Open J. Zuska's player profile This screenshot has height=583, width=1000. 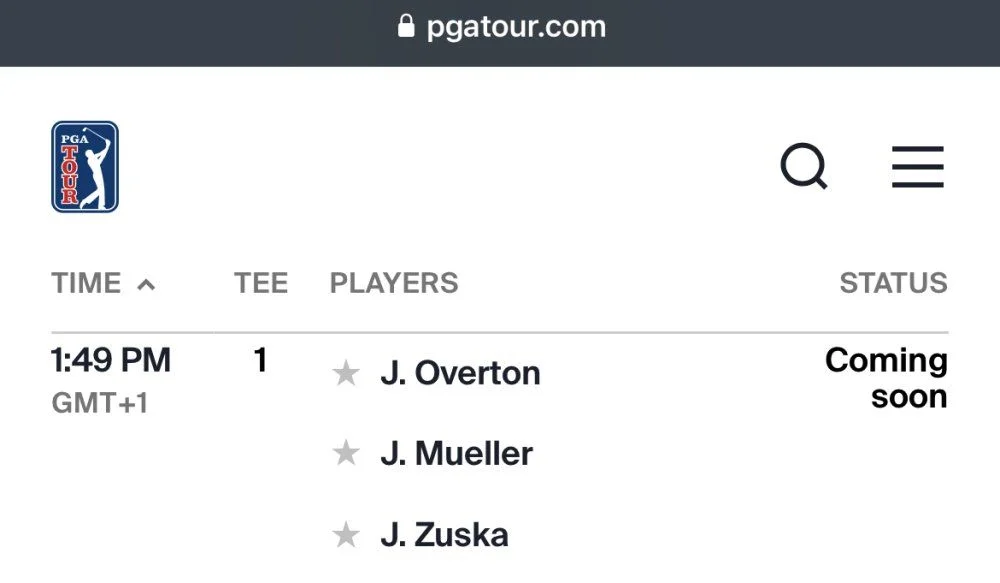[x=445, y=535]
